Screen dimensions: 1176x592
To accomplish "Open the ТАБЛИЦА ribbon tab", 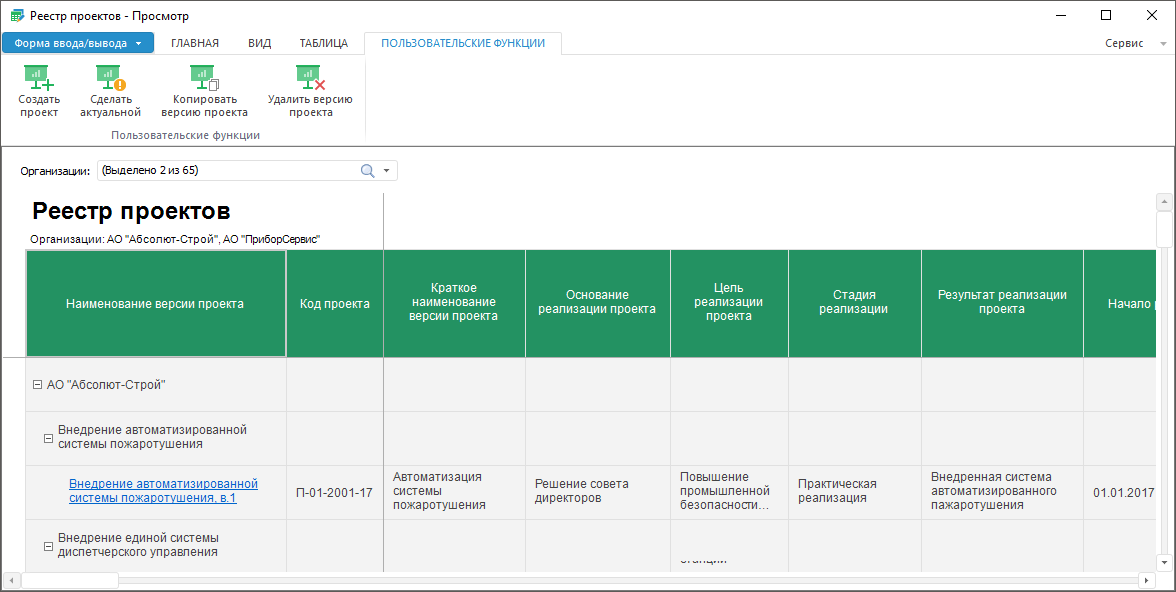I will click(323, 43).
